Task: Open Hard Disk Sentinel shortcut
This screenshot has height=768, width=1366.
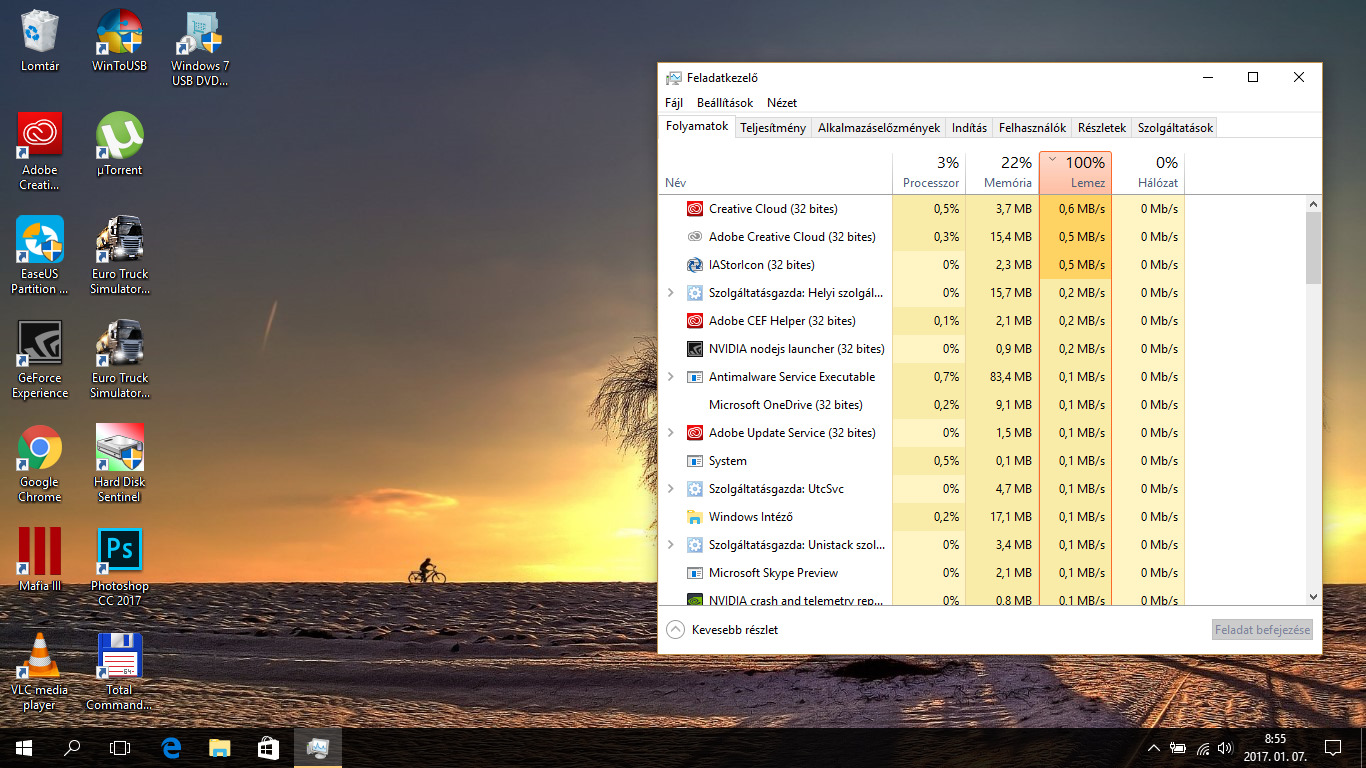Action: click(119, 463)
